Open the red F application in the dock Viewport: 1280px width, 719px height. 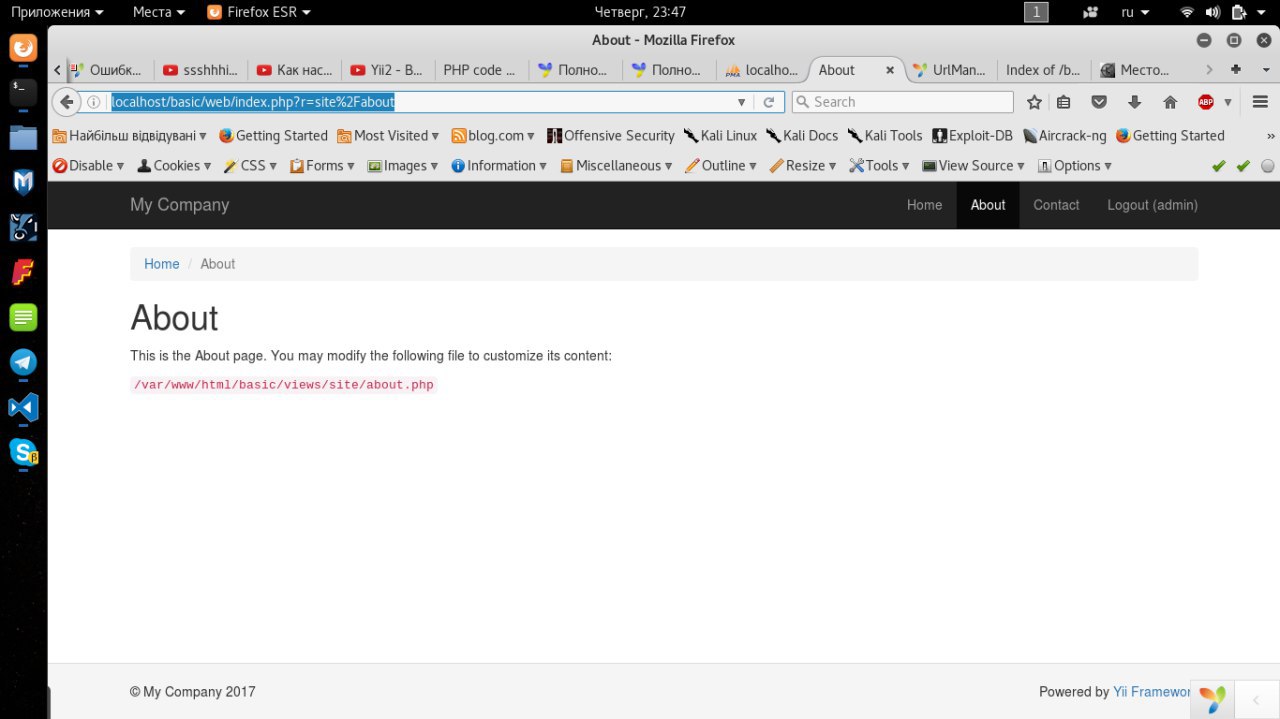tap(23, 272)
